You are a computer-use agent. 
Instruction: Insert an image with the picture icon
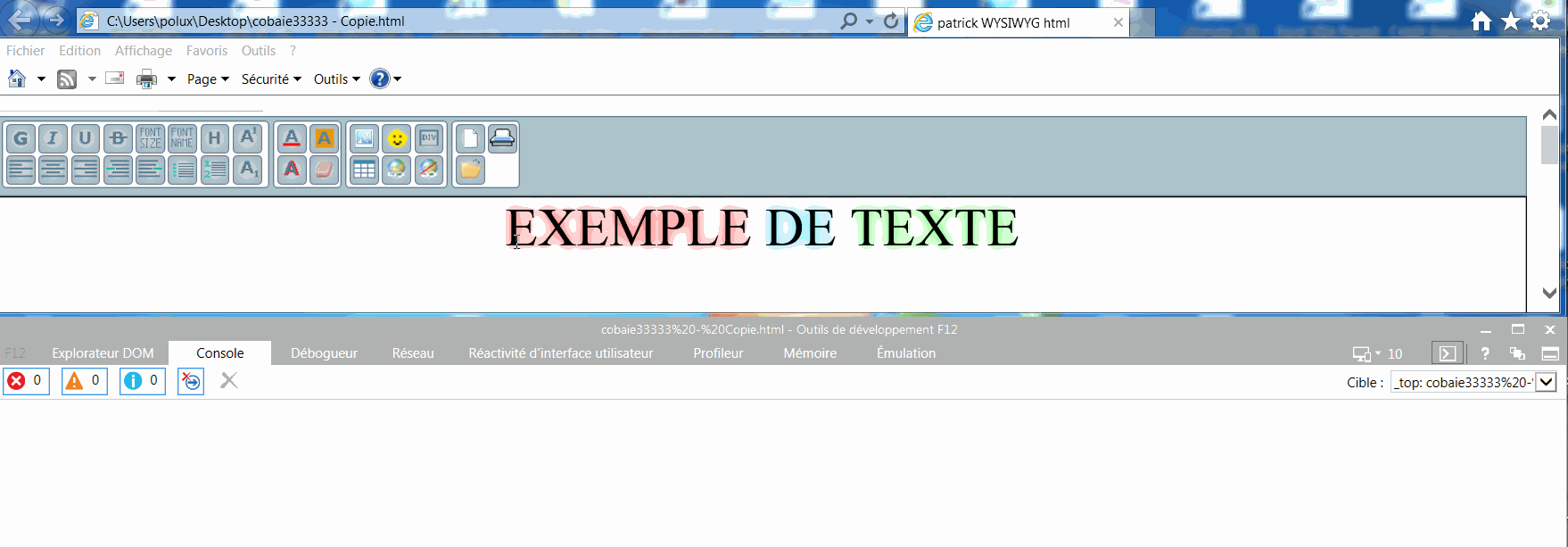click(364, 138)
